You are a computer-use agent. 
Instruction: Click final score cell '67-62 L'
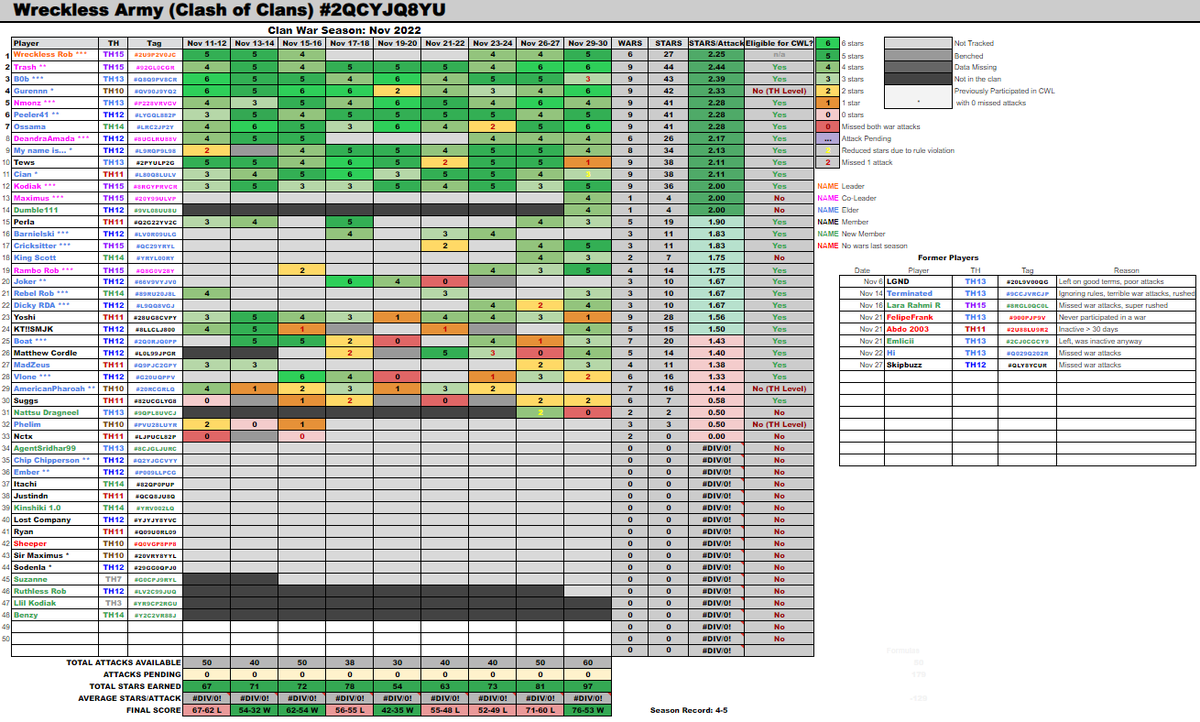(x=205, y=710)
